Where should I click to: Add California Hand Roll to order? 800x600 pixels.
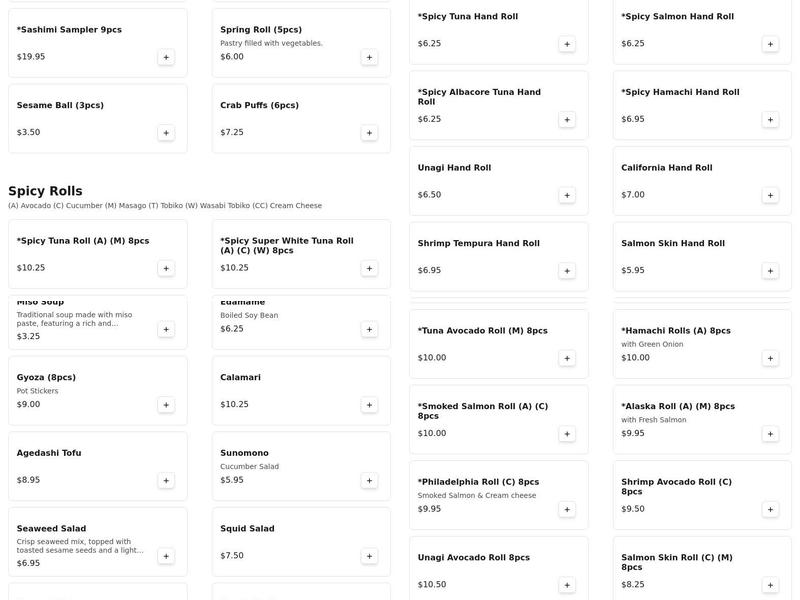click(770, 195)
